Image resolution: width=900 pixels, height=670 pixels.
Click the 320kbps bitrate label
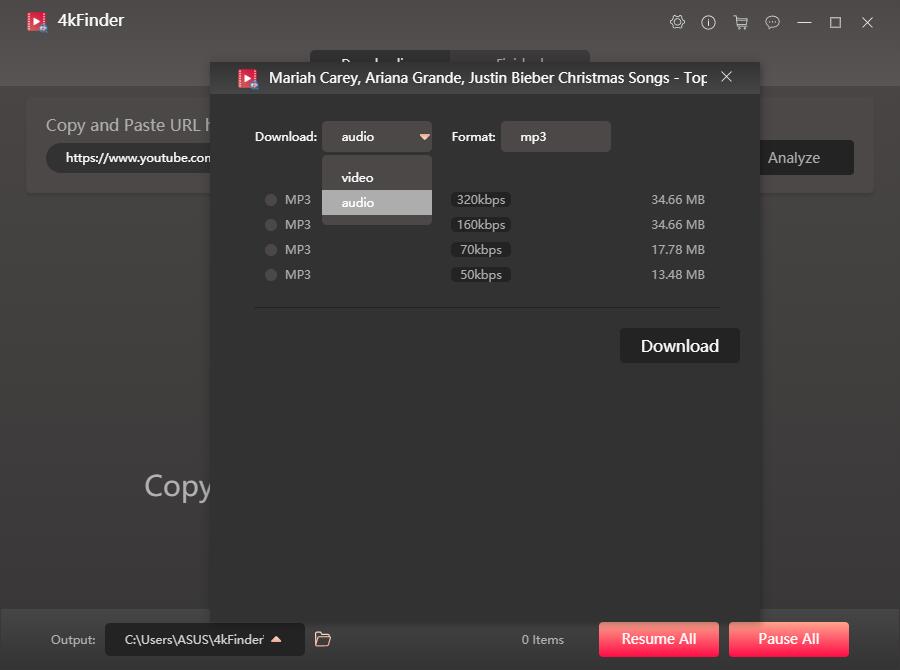481,200
